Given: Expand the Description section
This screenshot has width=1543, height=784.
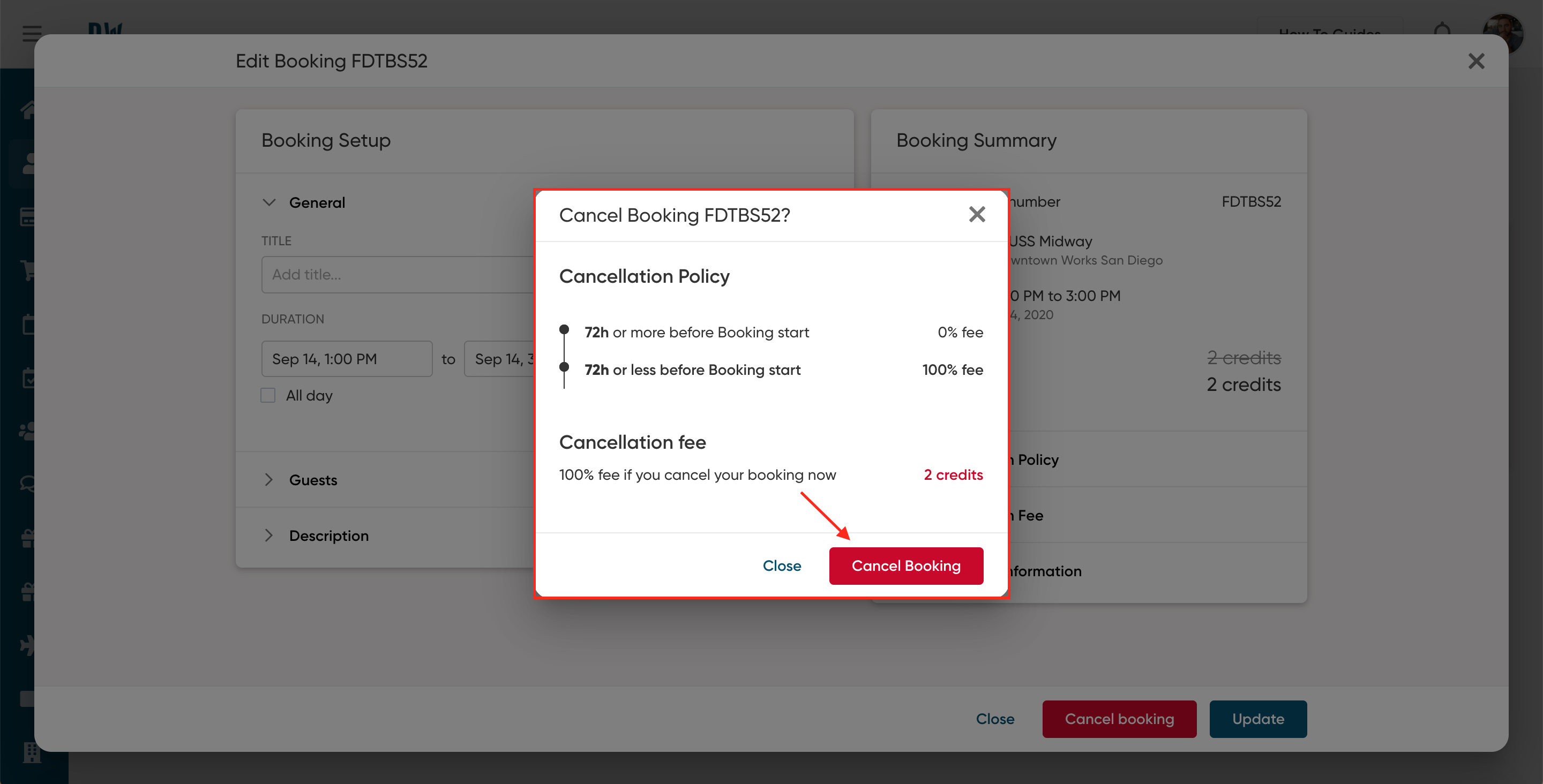Looking at the screenshot, I should pos(269,536).
